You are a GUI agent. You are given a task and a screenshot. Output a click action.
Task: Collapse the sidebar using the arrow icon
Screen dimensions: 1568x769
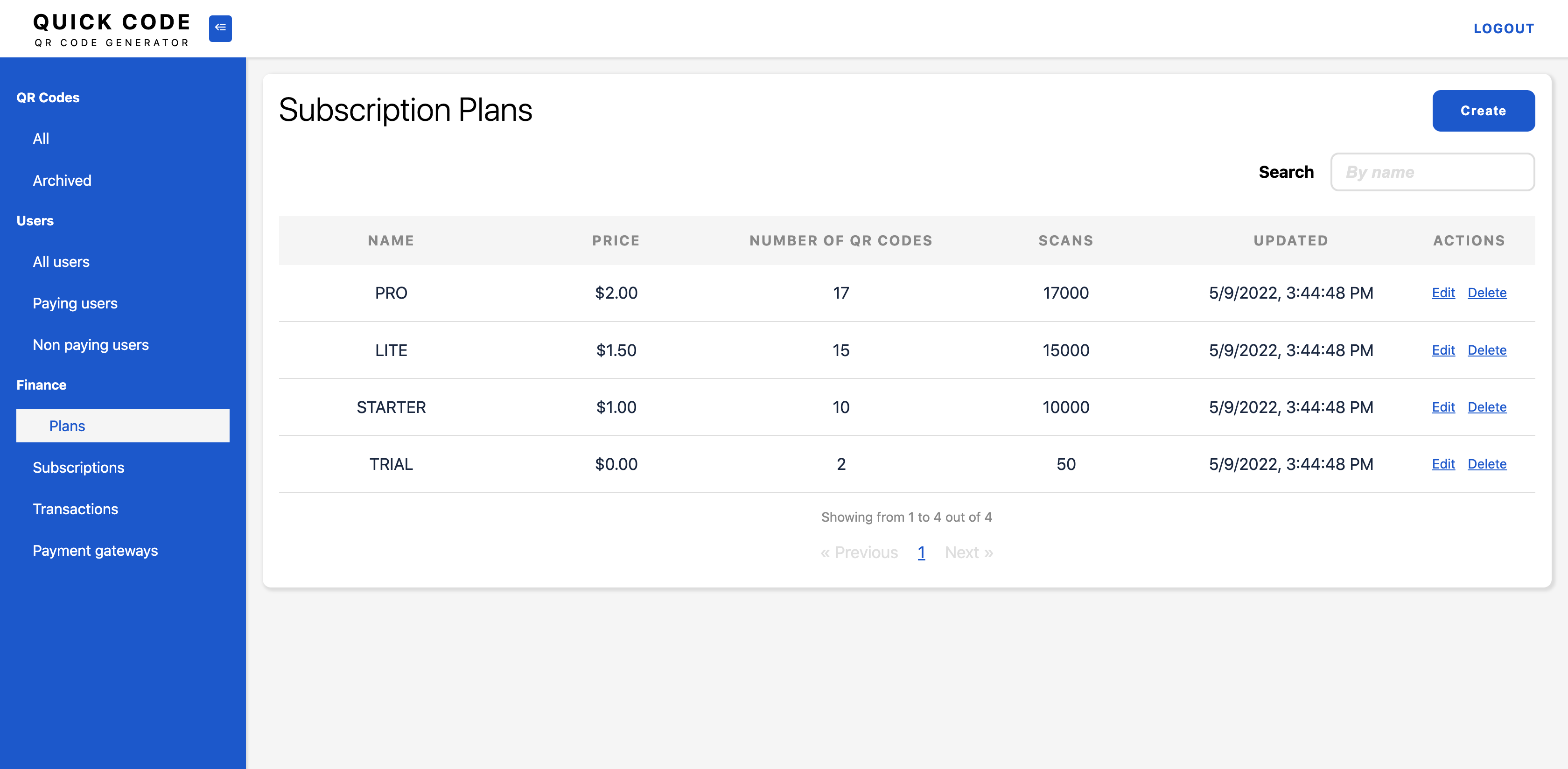[x=220, y=28]
